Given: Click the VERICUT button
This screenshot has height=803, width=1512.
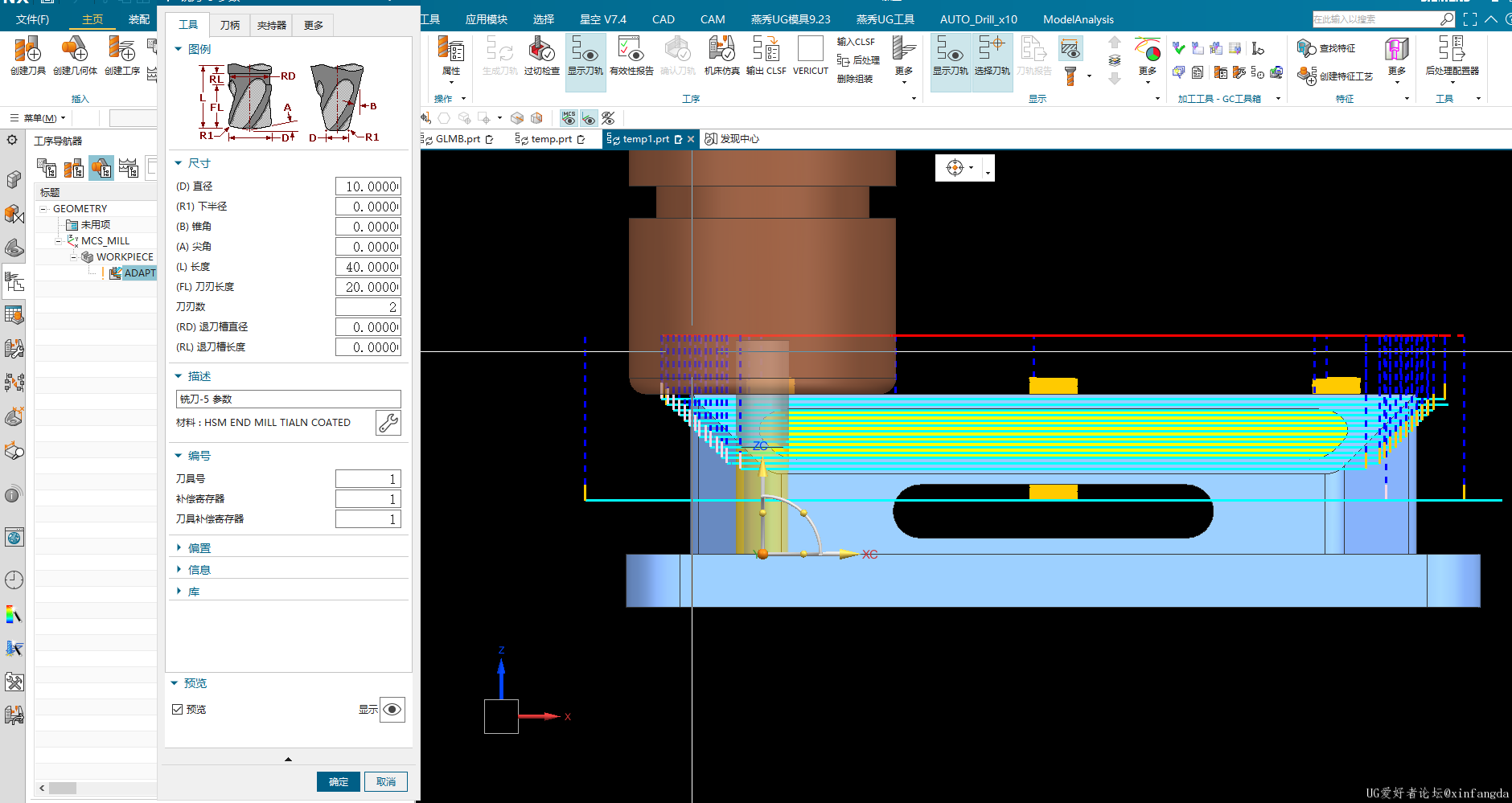Looking at the screenshot, I should pos(810,55).
